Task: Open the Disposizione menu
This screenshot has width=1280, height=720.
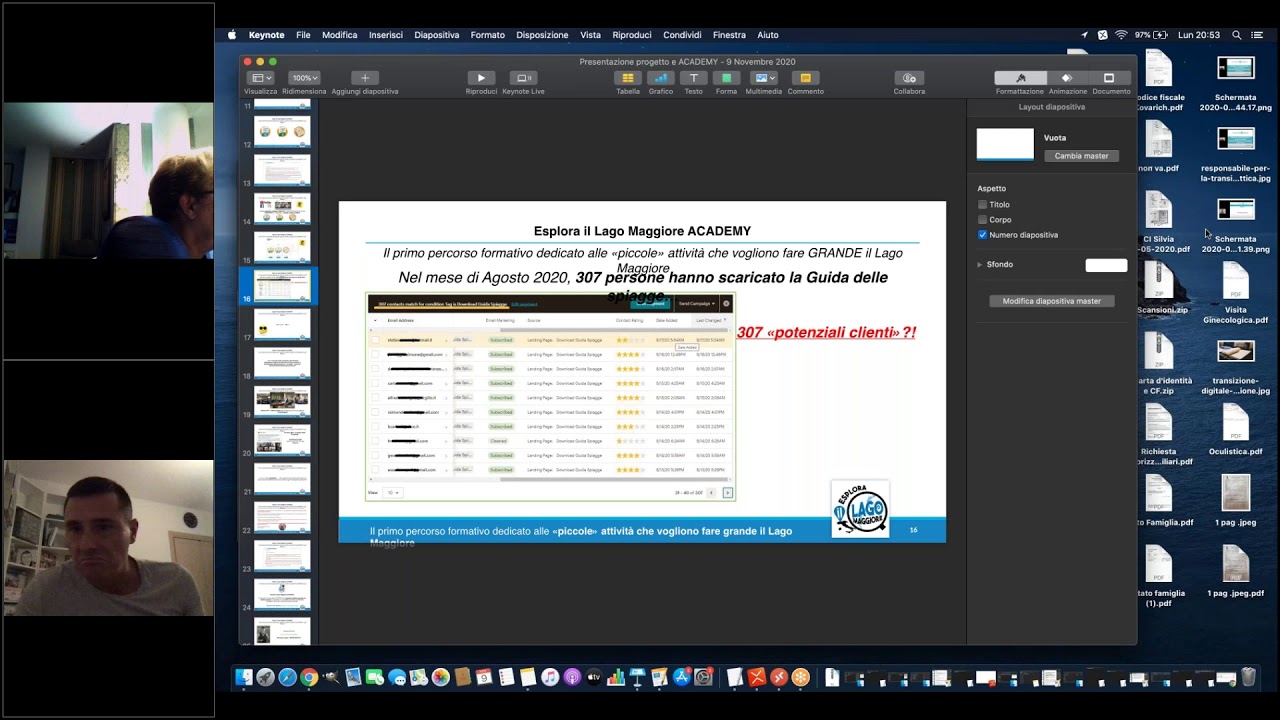Action: tap(542, 35)
